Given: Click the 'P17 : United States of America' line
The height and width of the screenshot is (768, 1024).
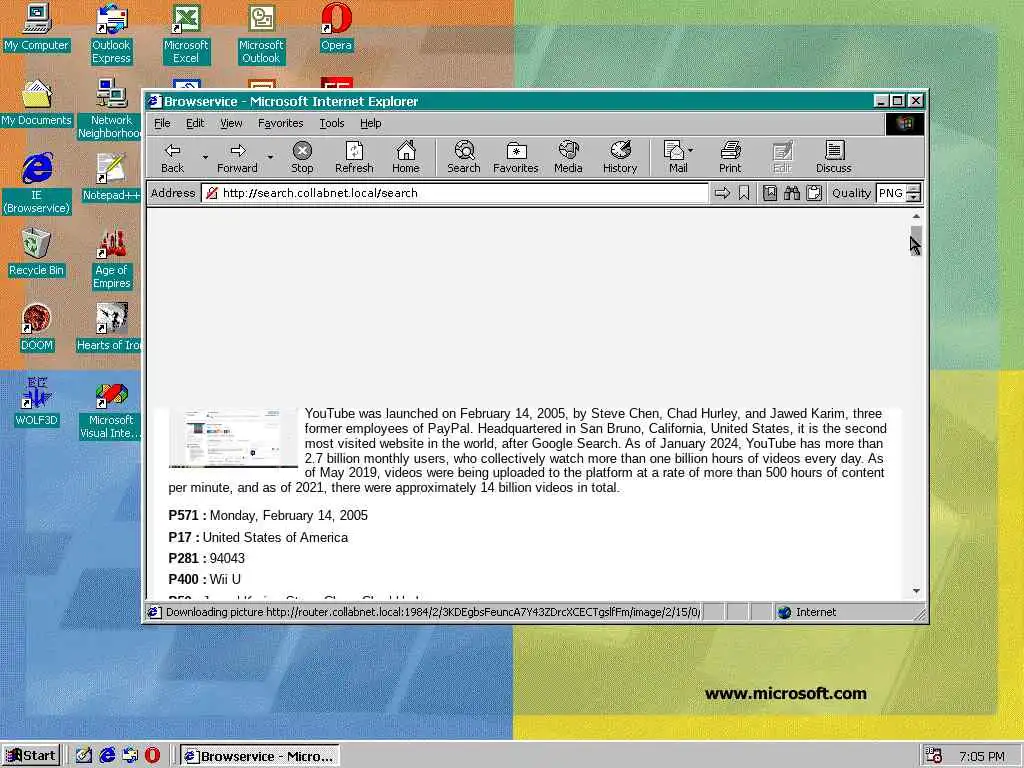Looking at the screenshot, I should coord(258,537).
